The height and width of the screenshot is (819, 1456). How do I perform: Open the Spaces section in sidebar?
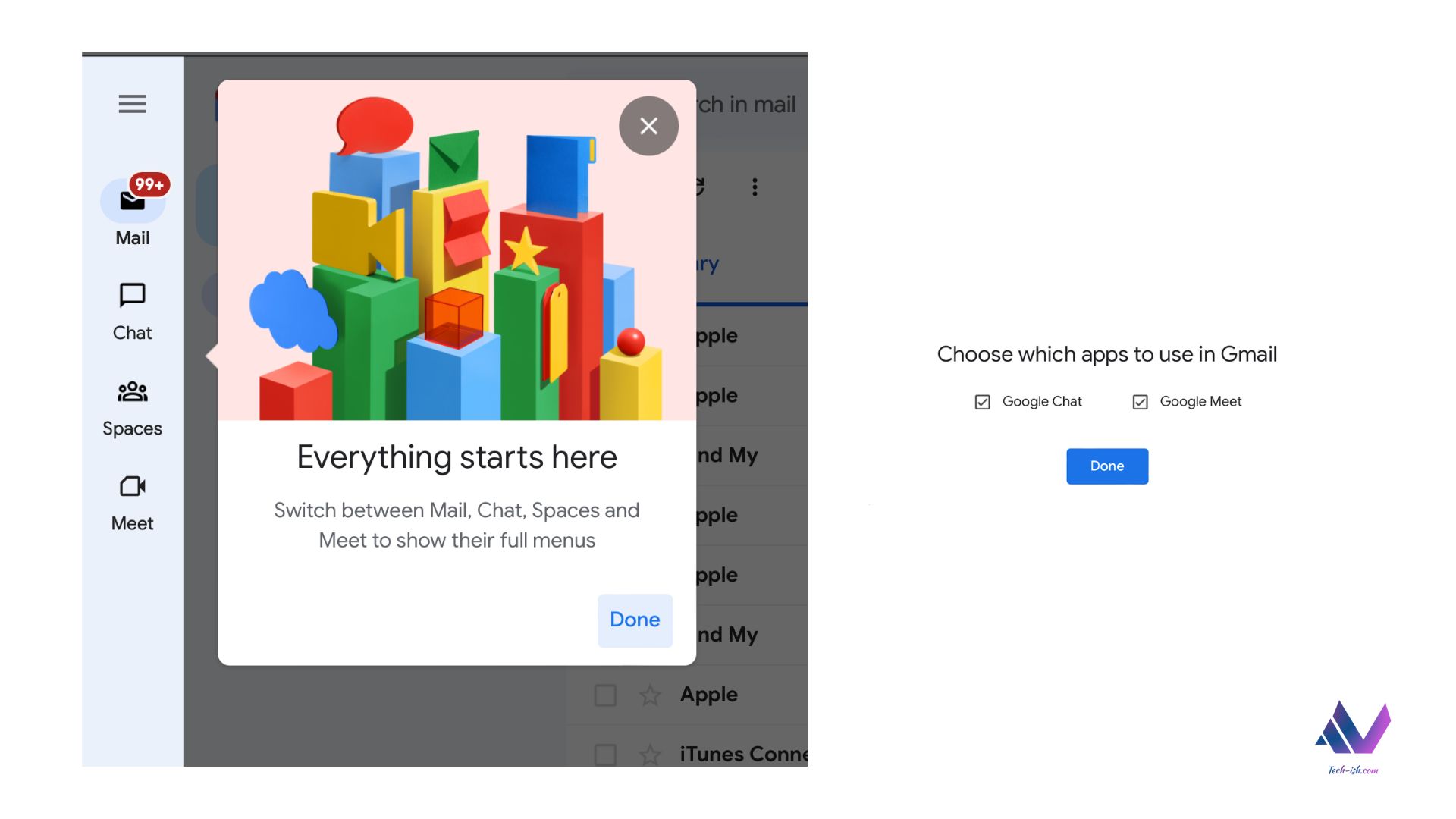coord(132,409)
